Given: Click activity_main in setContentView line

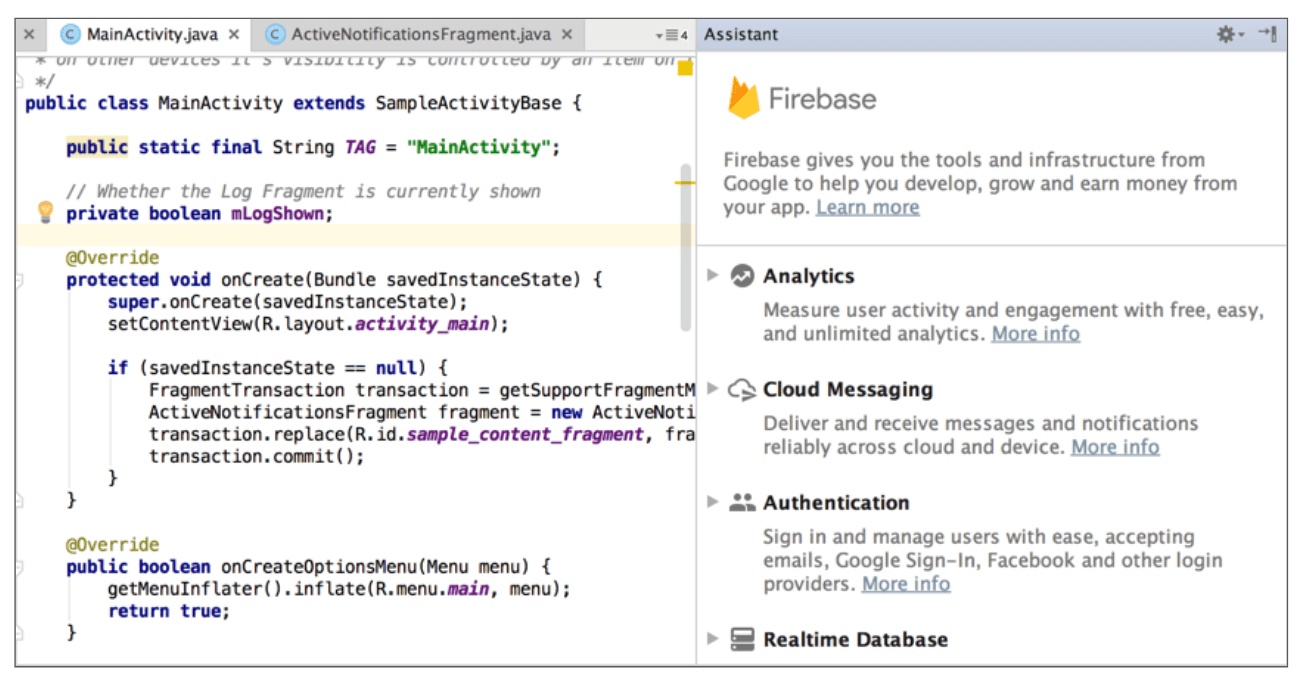Looking at the screenshot, I should 421,325.
